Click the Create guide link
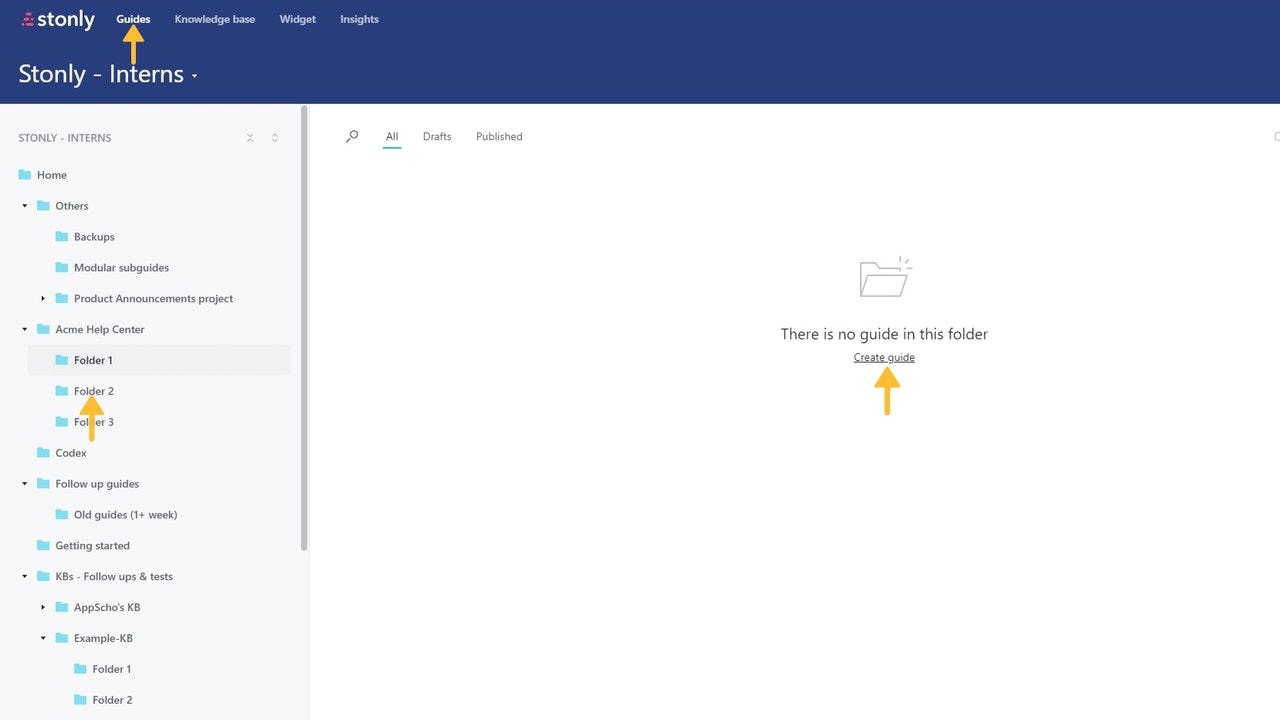This screenshot has height=720, width=1280. pyautogui.click(x=884, y=358)
